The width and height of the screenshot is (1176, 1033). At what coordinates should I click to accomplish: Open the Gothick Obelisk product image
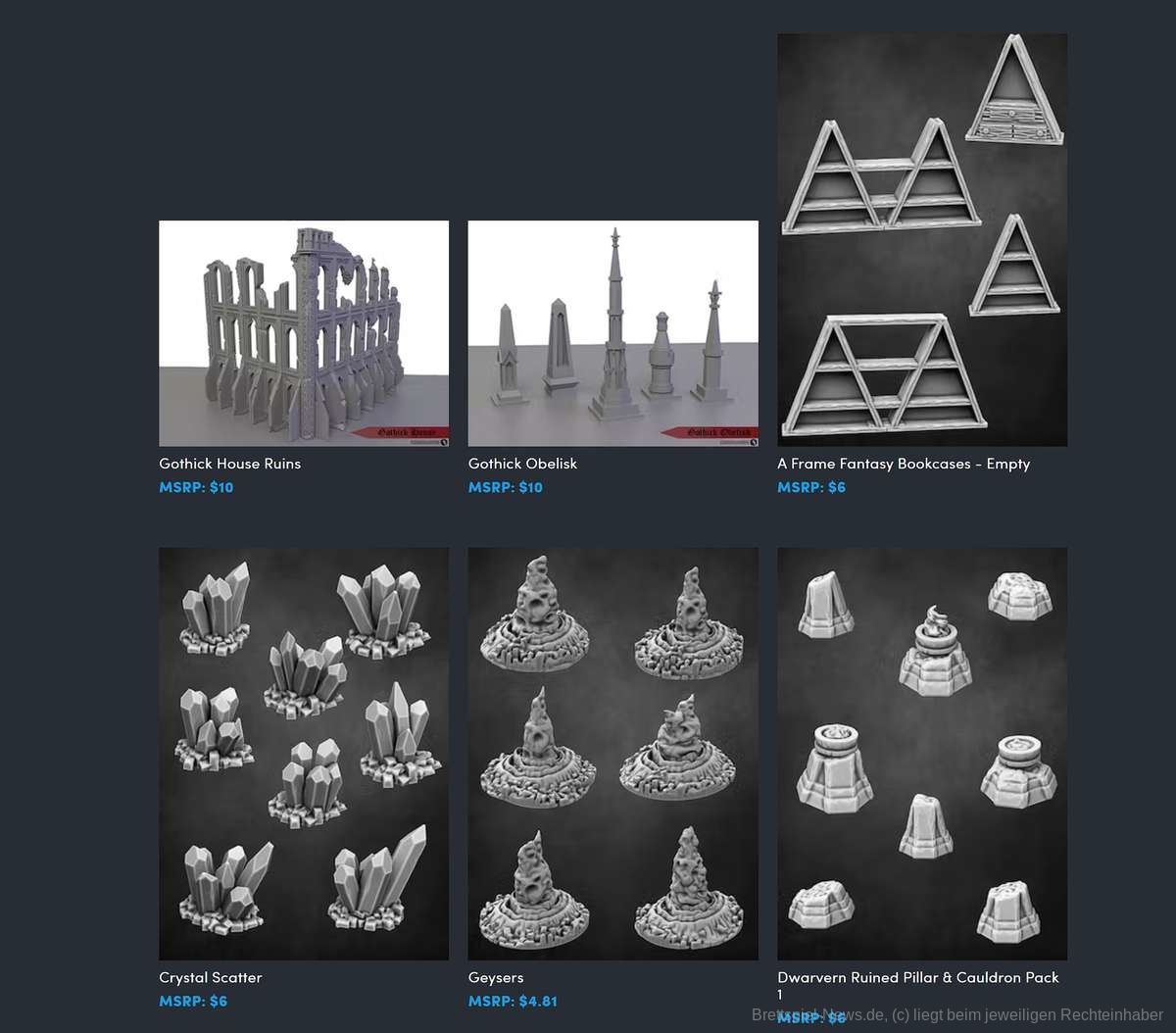(x=612, y=333)
